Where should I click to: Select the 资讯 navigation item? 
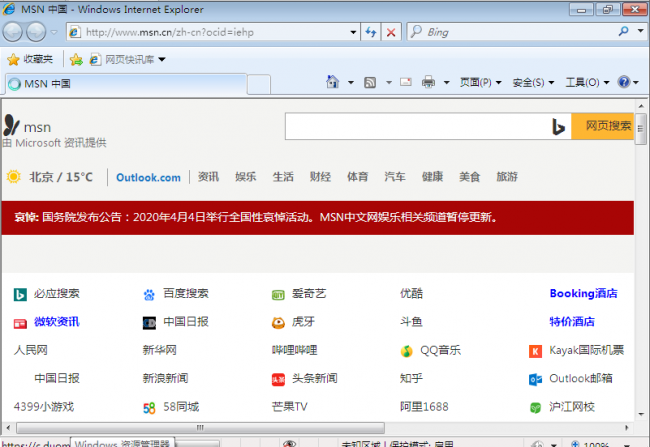[208, 177]
